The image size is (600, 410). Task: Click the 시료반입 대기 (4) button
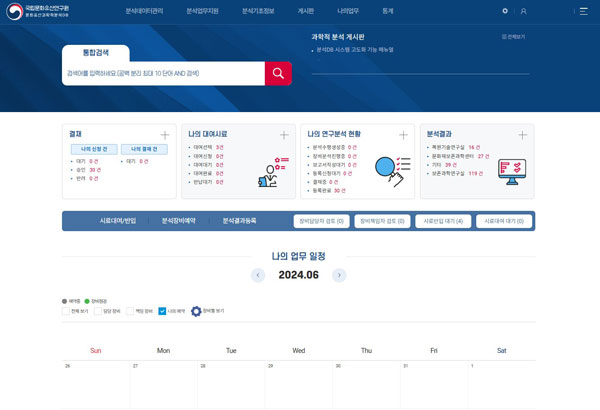(443, 221)
